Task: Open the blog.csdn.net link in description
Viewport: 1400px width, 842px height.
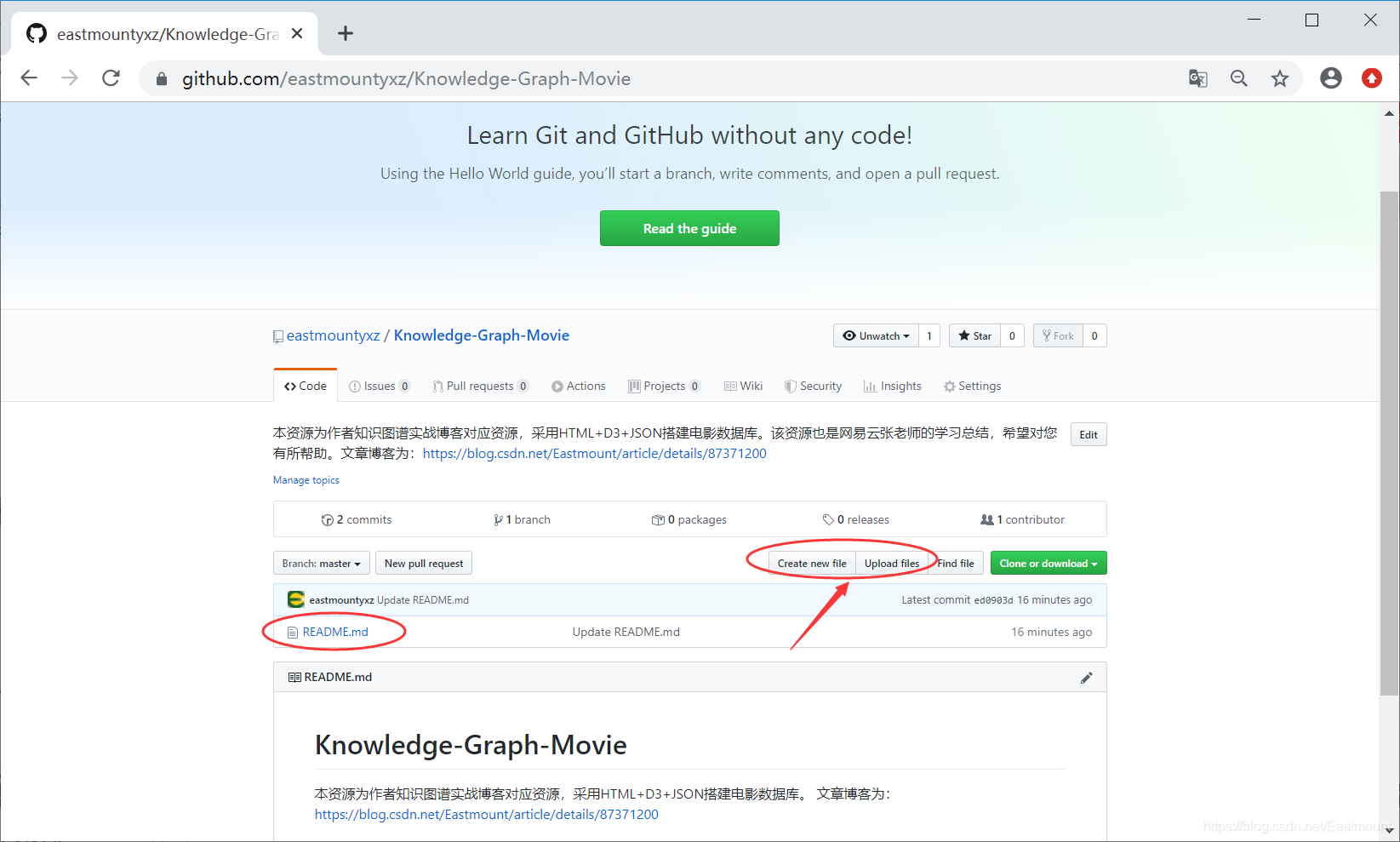Action: coord(594,453)
